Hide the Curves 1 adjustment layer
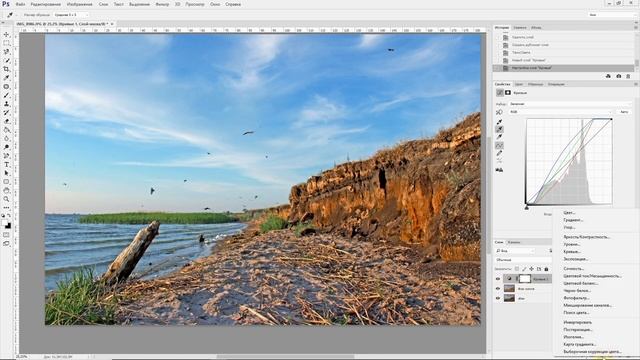The height and width of the screenshot is (360, 640). click(498, 279)
